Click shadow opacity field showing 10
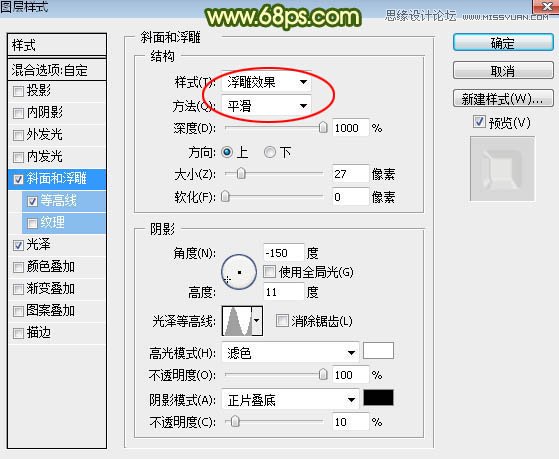The image size is (559, 459). [x=350, y=422]
